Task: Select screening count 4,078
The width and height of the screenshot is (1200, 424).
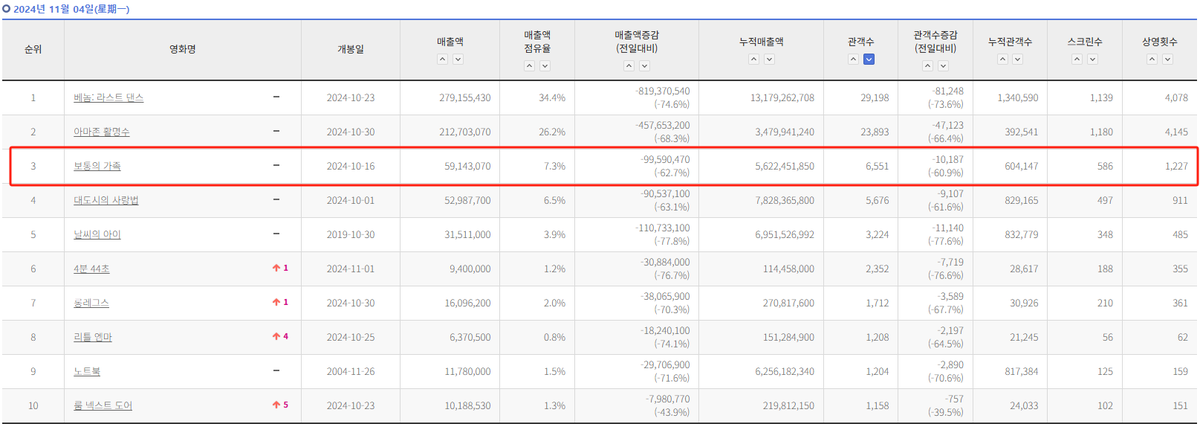Action: point(1175,98)
